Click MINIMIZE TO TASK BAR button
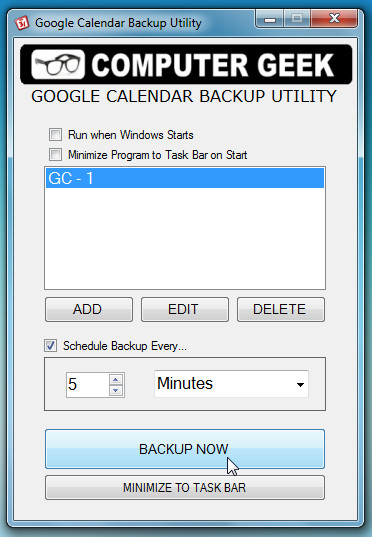The width and height of the screenshot is (372, 537). [x=185, y=487]
